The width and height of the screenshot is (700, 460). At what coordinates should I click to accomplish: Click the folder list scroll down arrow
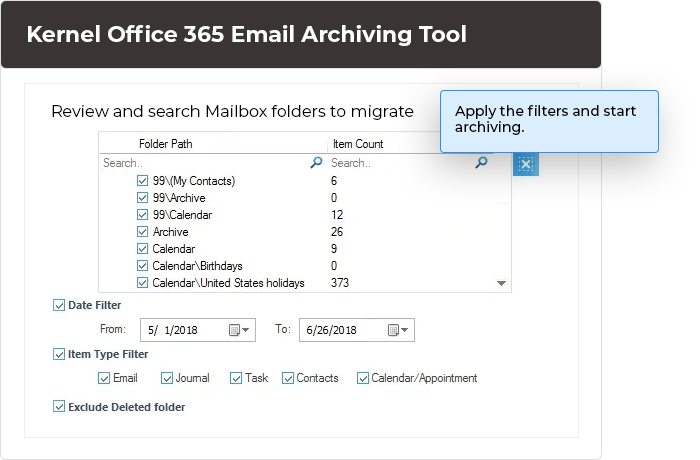501,283
